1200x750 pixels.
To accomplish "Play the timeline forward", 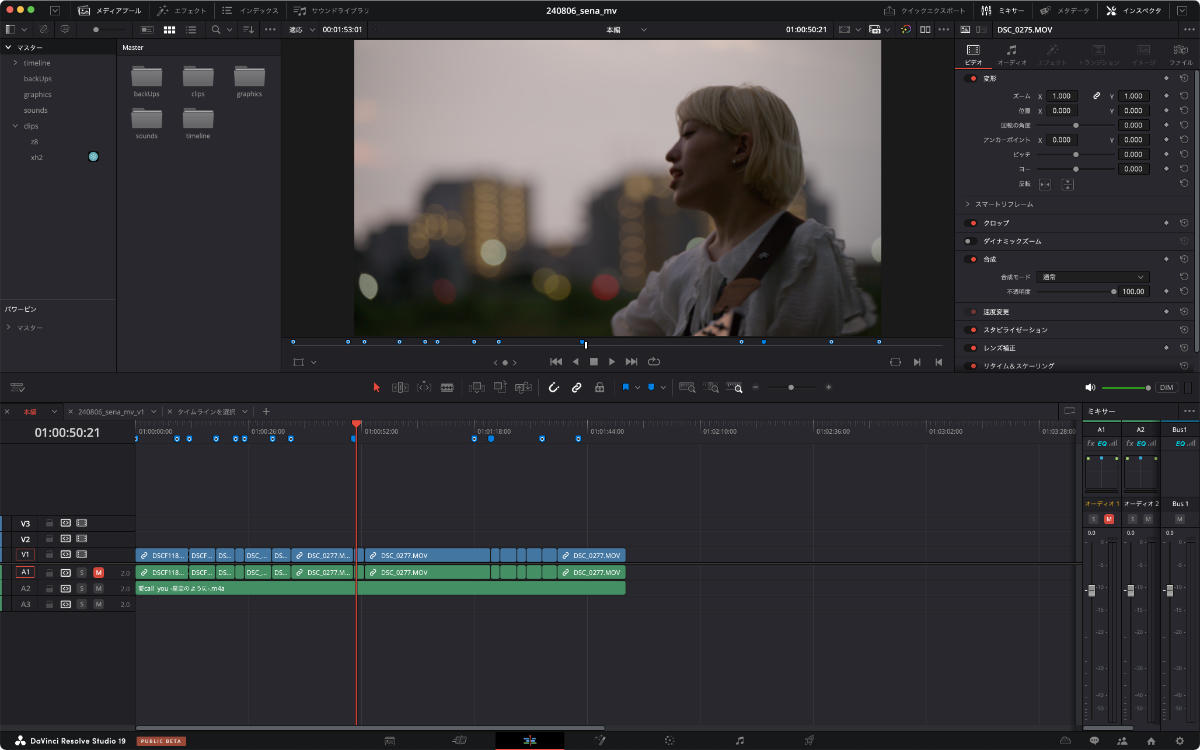I will coord(612,361).
